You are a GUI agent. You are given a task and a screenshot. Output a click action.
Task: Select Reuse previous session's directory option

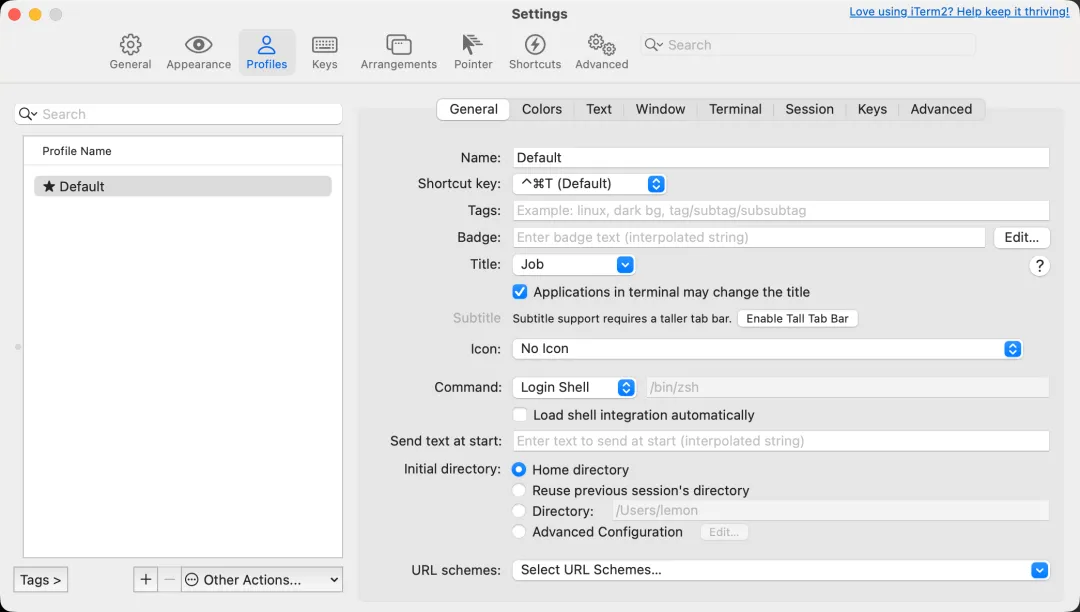(x=519, y=490)
